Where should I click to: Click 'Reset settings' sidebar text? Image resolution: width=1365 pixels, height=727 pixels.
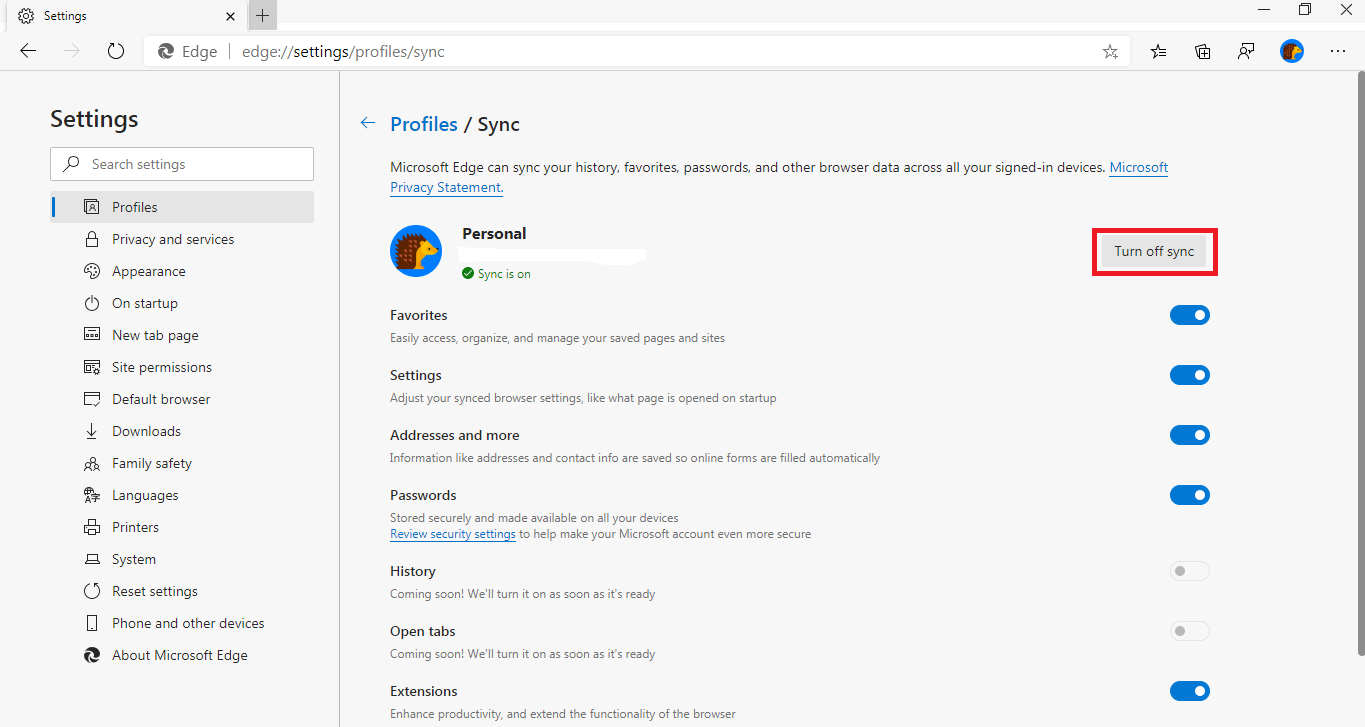coord(155,591)
